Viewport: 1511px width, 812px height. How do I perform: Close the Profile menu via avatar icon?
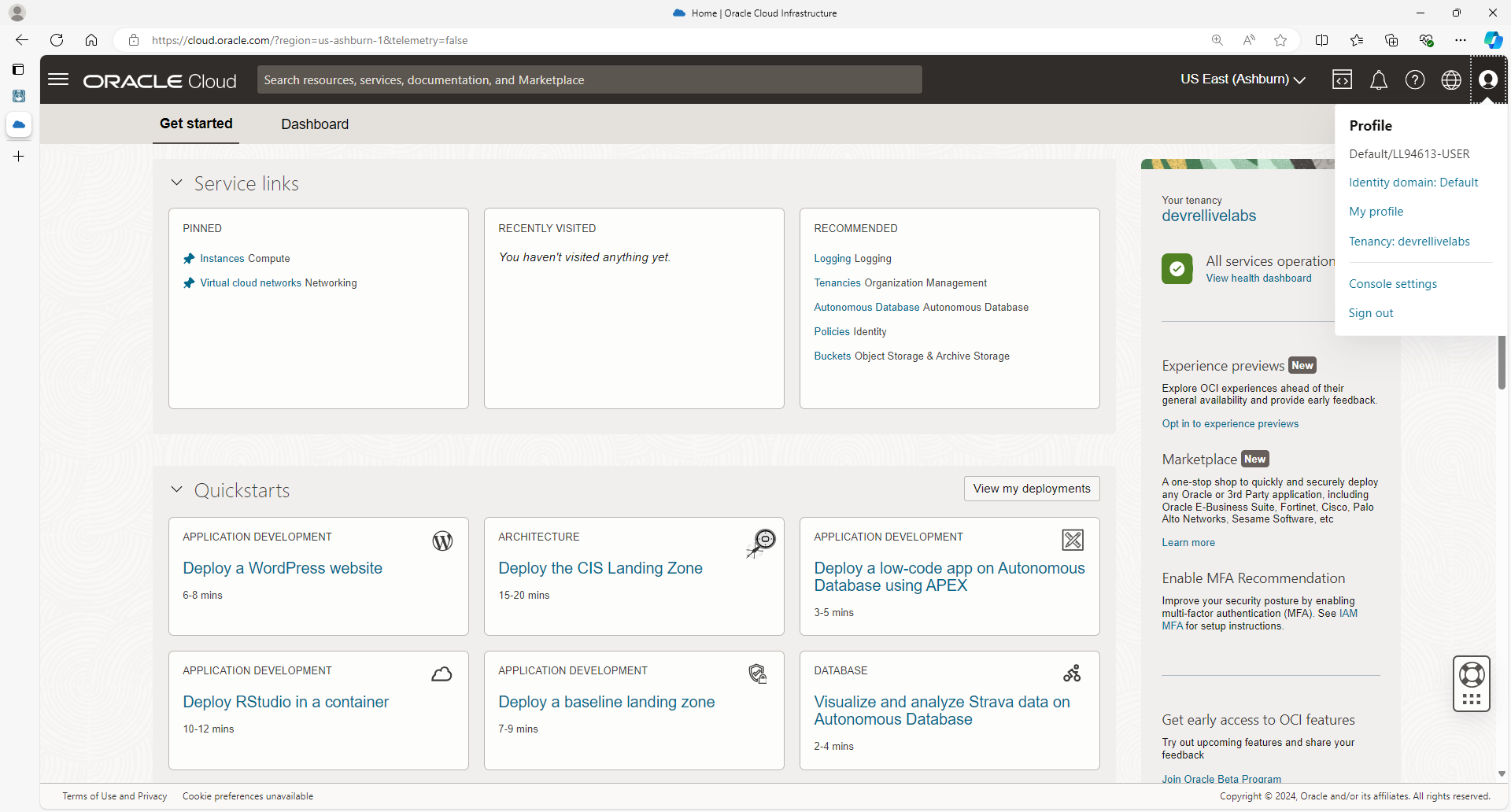(1487, 79)
